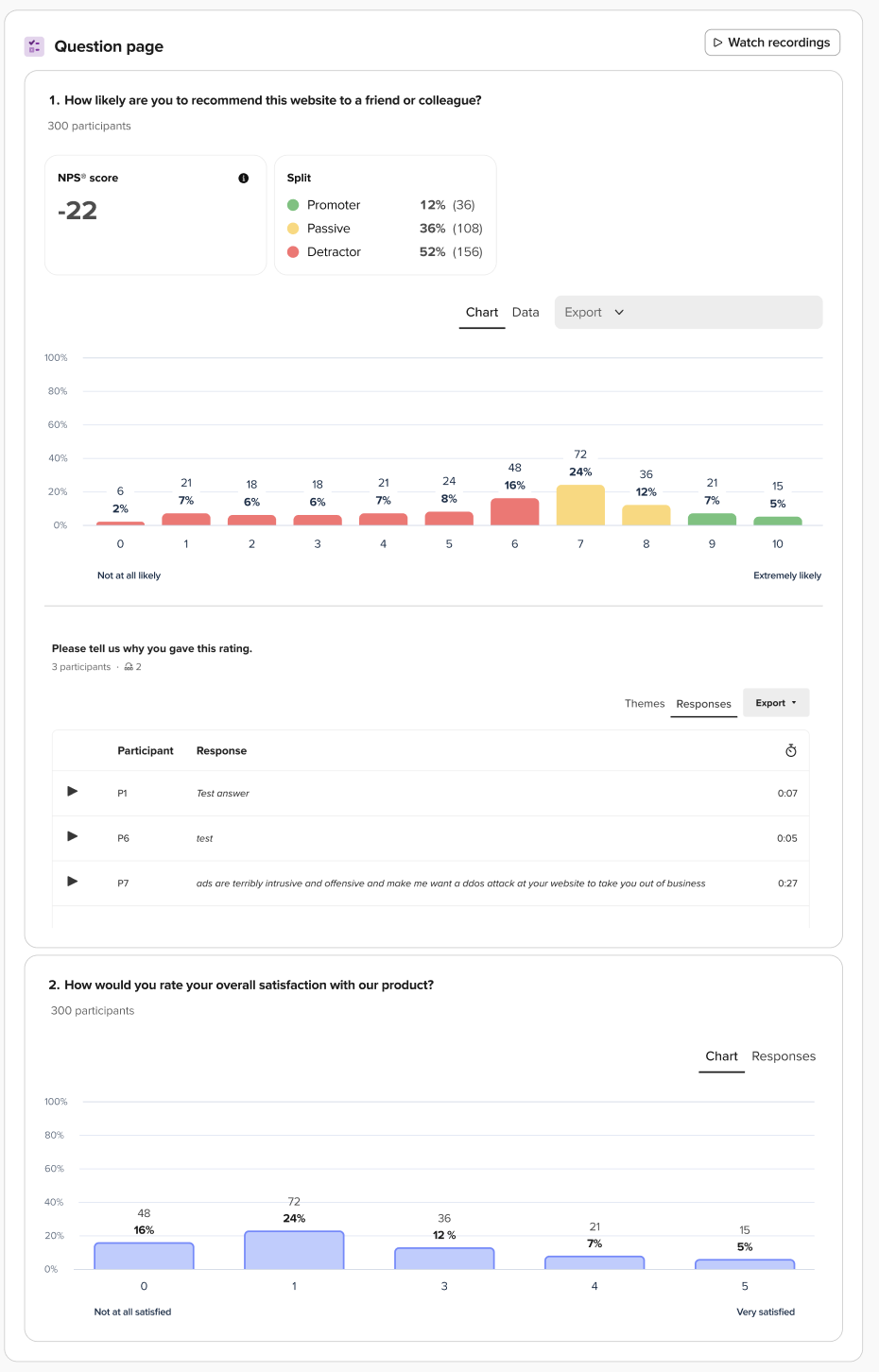Switch to the Themes tab
This screenshot has width=879, height=1372.
[x=645, y=704]
